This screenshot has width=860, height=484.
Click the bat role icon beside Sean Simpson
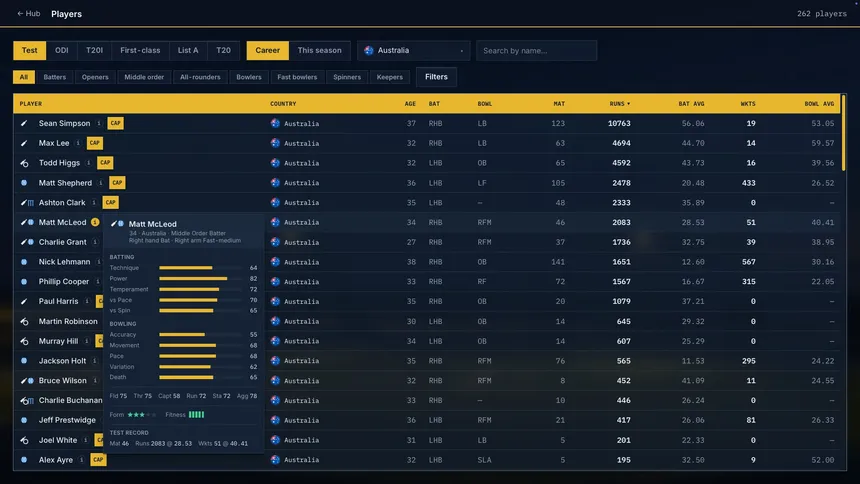(24, 123)
